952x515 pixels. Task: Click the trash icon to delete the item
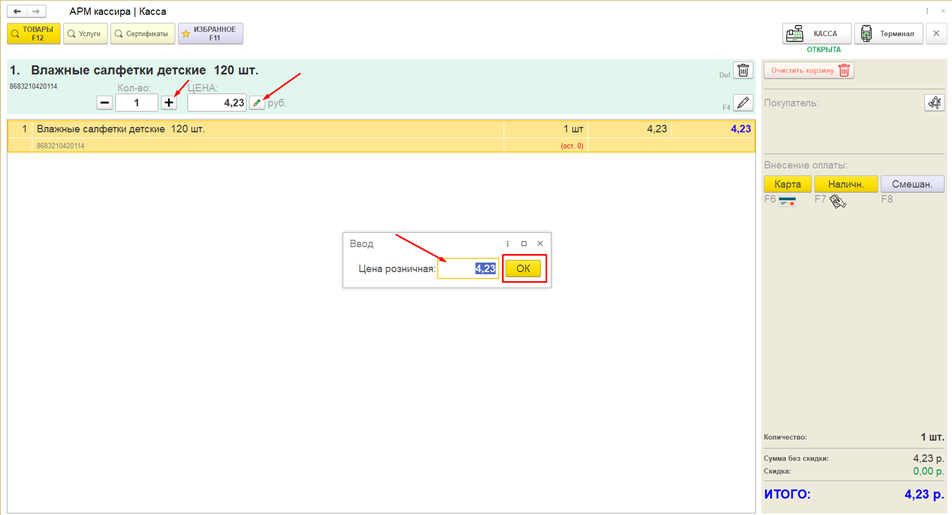743,70
